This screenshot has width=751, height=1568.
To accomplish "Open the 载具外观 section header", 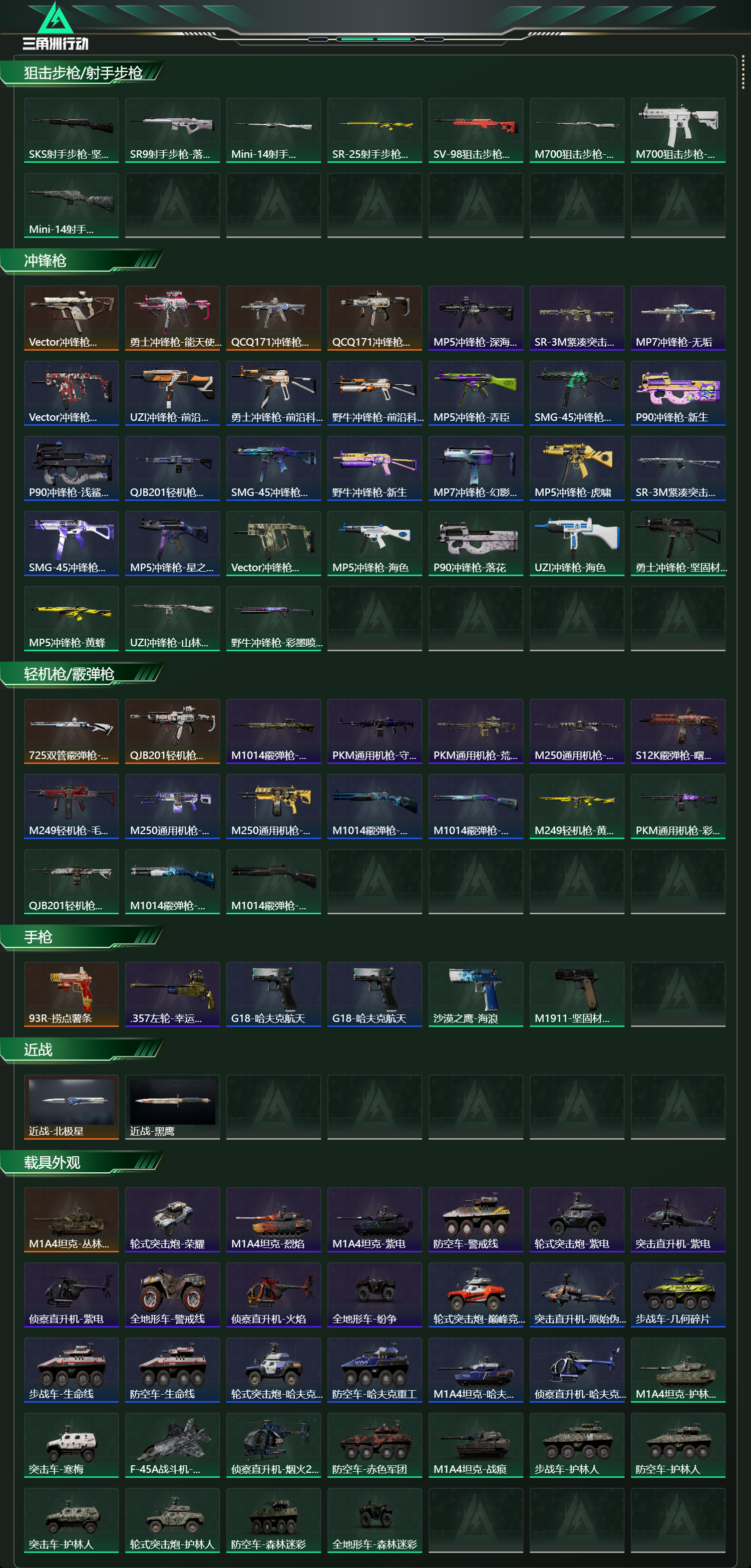I will click(52, 1163).
